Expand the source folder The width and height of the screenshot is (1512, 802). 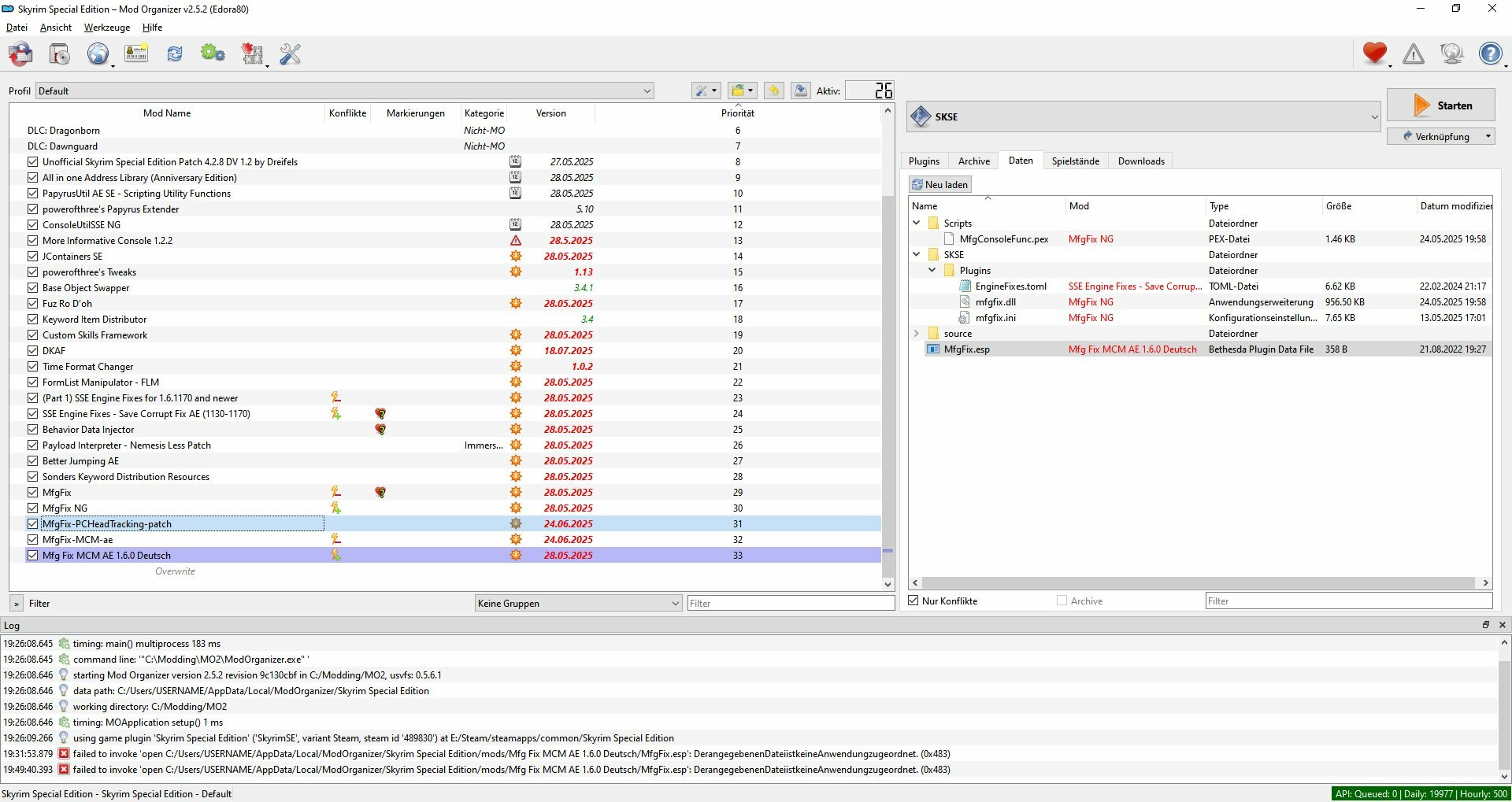pyautogui.click(x=917, y=334)
